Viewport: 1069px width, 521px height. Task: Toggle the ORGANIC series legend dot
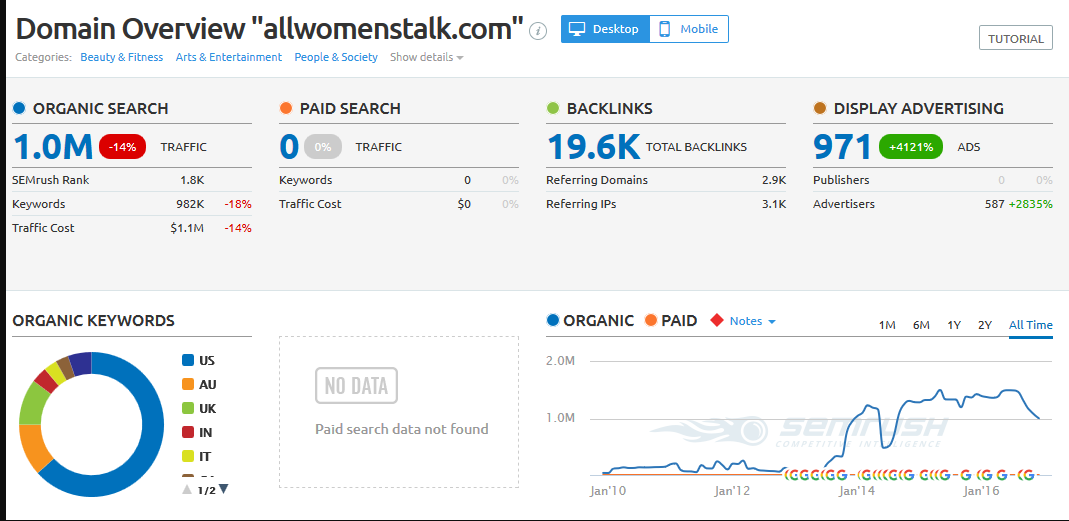coord(553,321)
